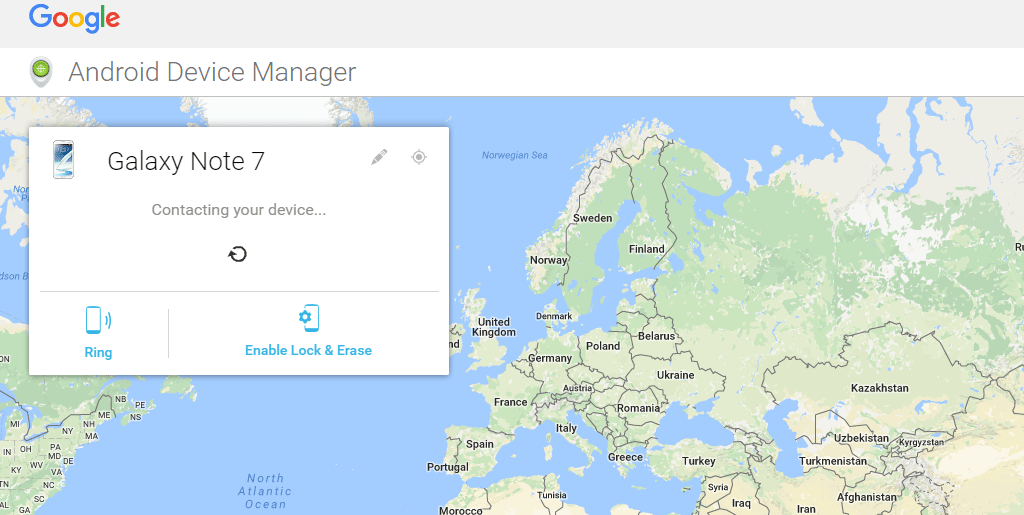Click Poland label on the map

[x=603, y=346]
